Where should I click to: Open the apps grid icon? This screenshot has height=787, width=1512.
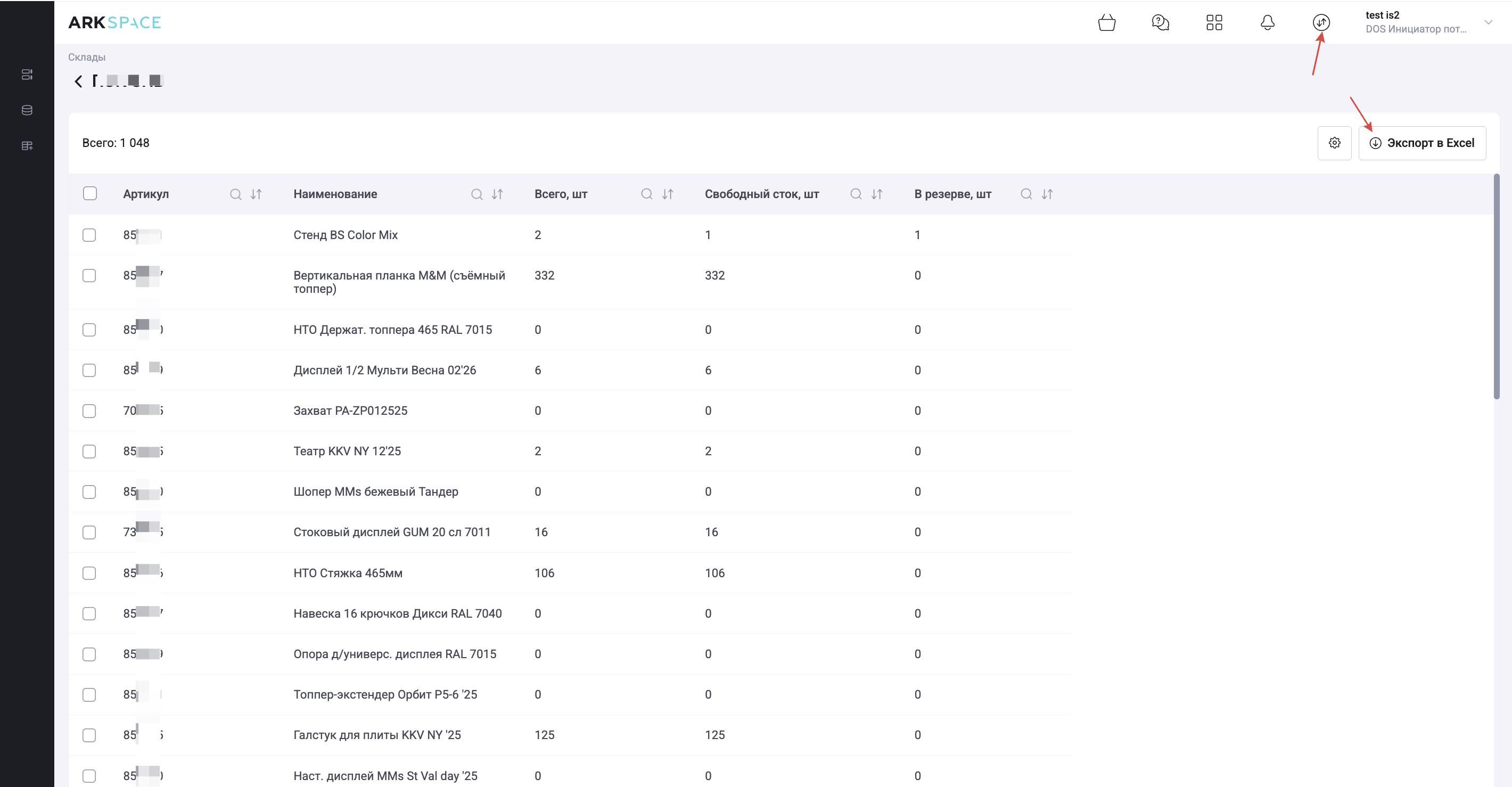click(1214, 23)
